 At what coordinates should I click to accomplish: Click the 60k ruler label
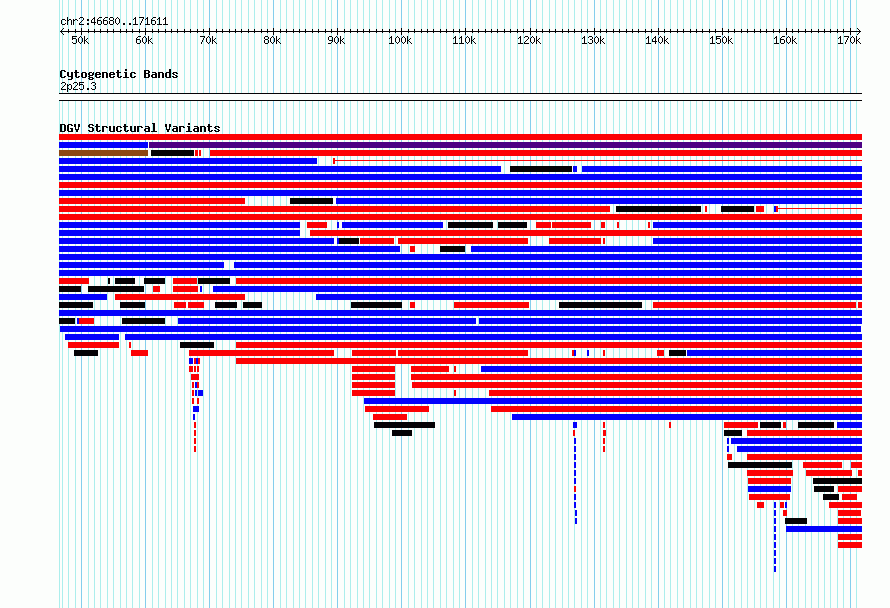click(144, 41)
